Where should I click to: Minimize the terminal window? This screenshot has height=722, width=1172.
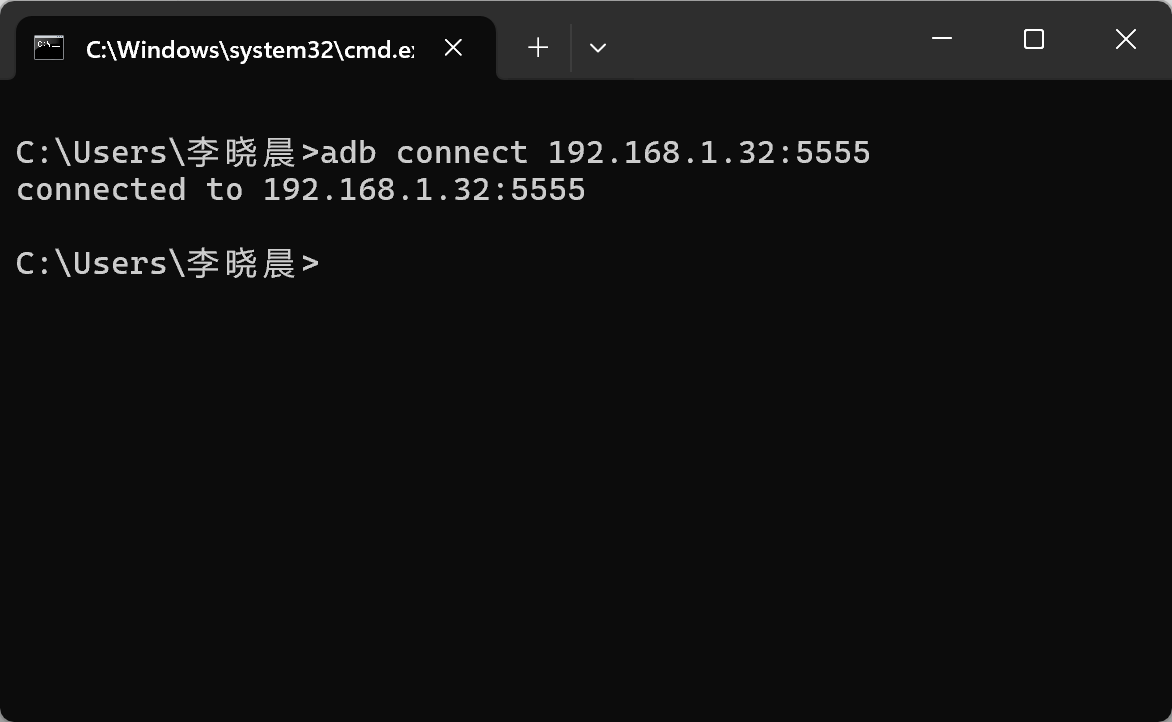click(942, 39)
